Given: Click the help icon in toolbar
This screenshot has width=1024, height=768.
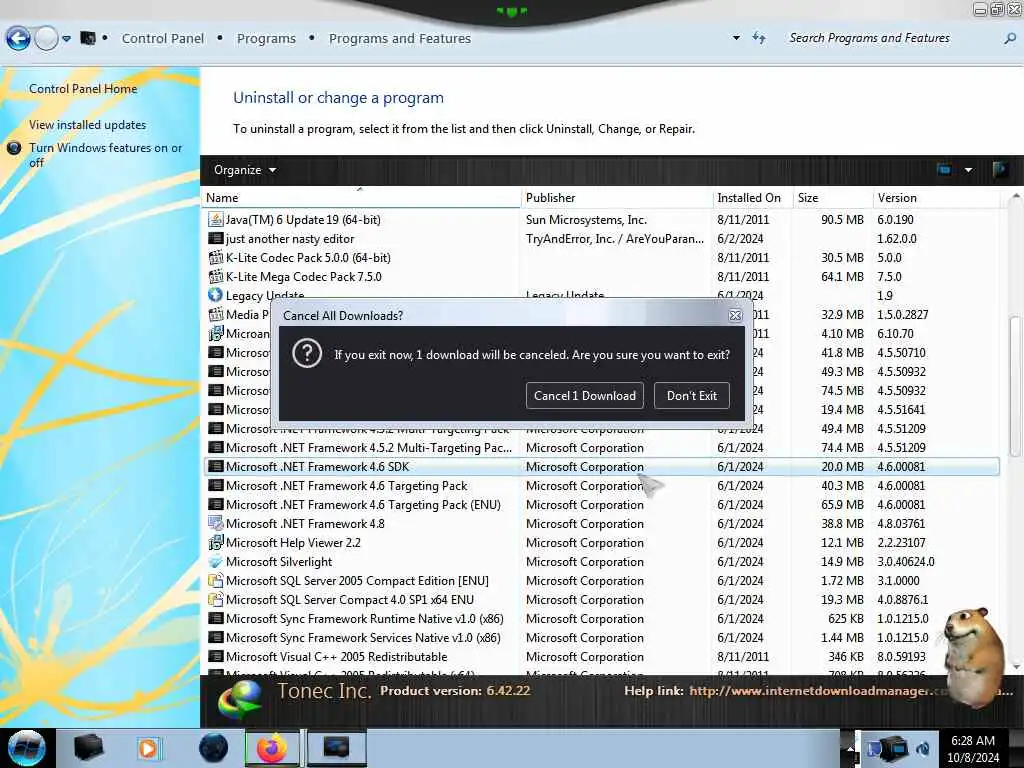Looking at the screenshot, I should (x=999, y=170).
